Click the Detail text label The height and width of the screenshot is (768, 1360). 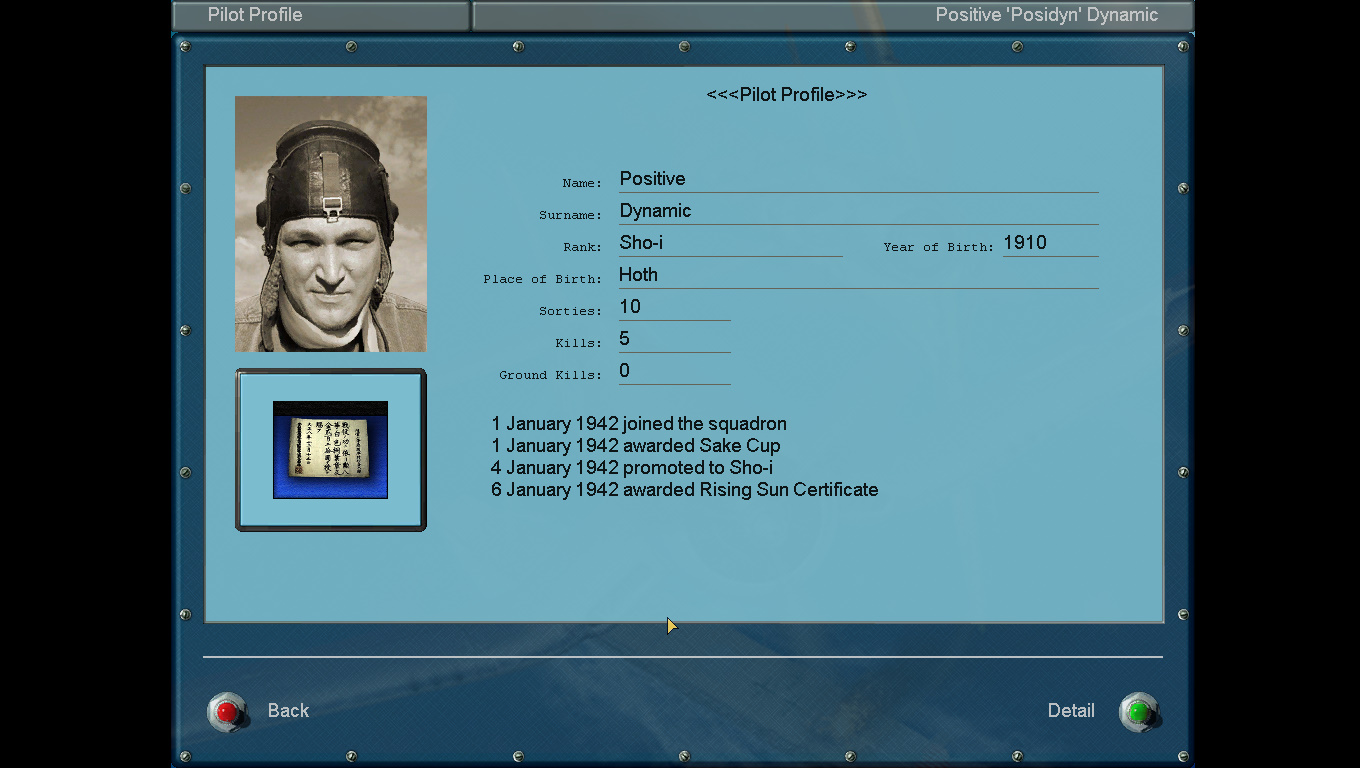(1070, 711)
